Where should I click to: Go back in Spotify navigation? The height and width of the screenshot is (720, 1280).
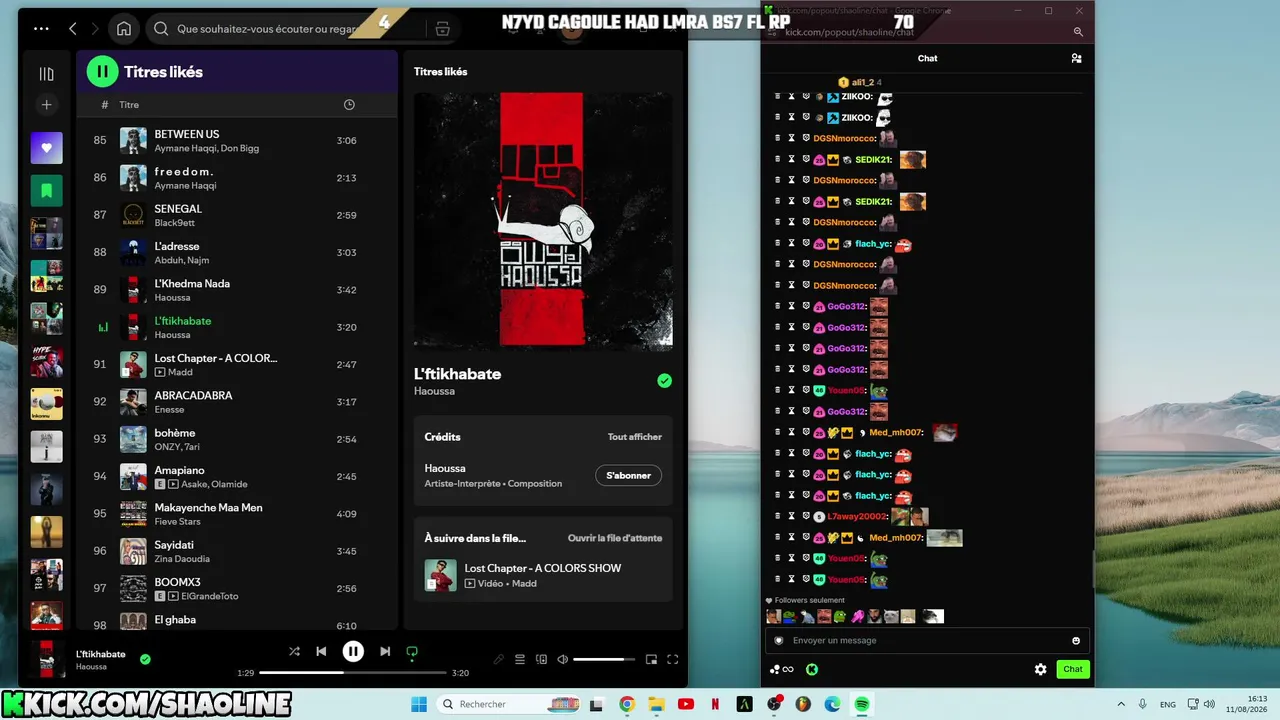pyautogui.click(x=73, y=29)
